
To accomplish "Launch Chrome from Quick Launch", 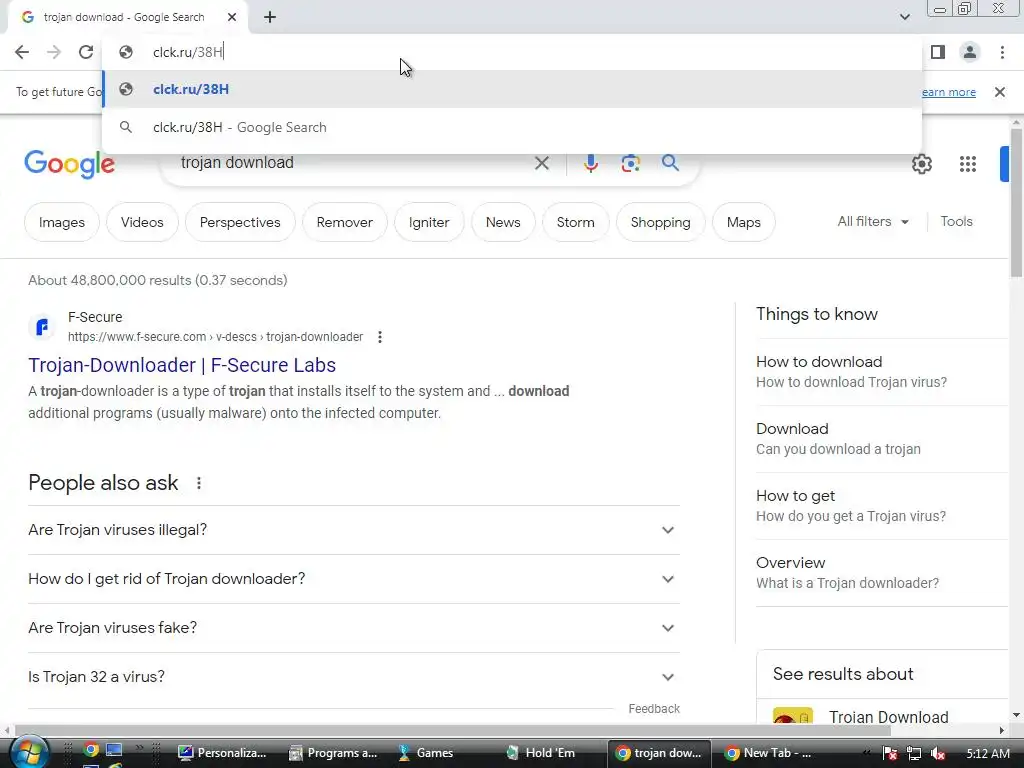I will (x=91, y=750).
